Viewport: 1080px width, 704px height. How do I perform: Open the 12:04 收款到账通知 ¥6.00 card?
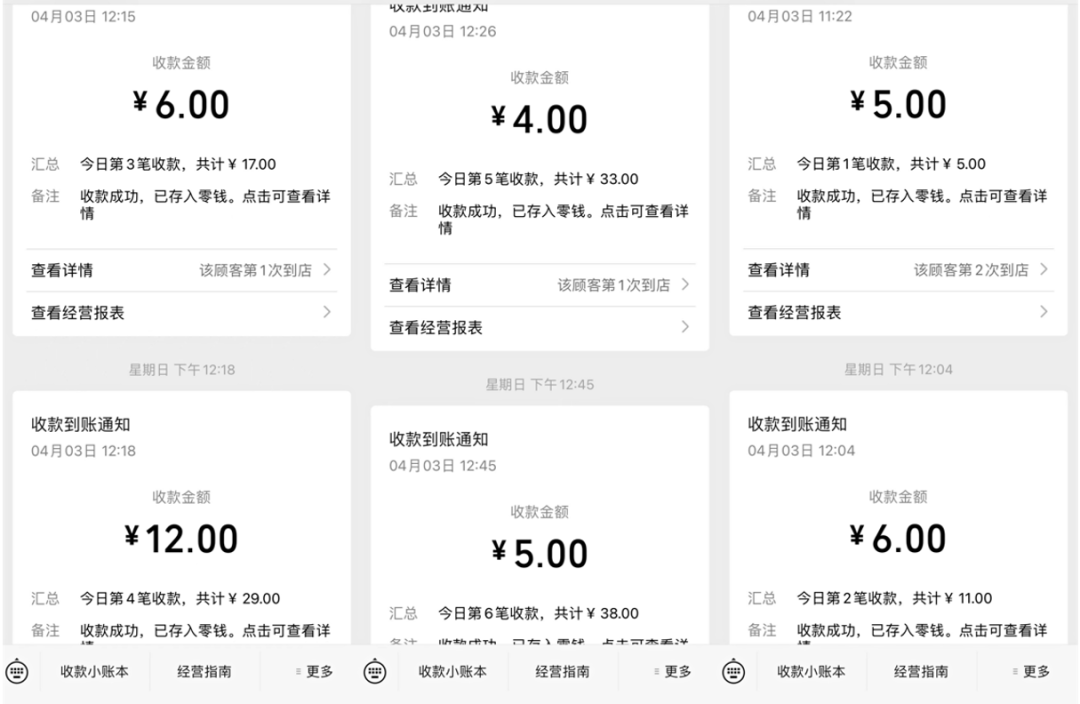point(898,520)
